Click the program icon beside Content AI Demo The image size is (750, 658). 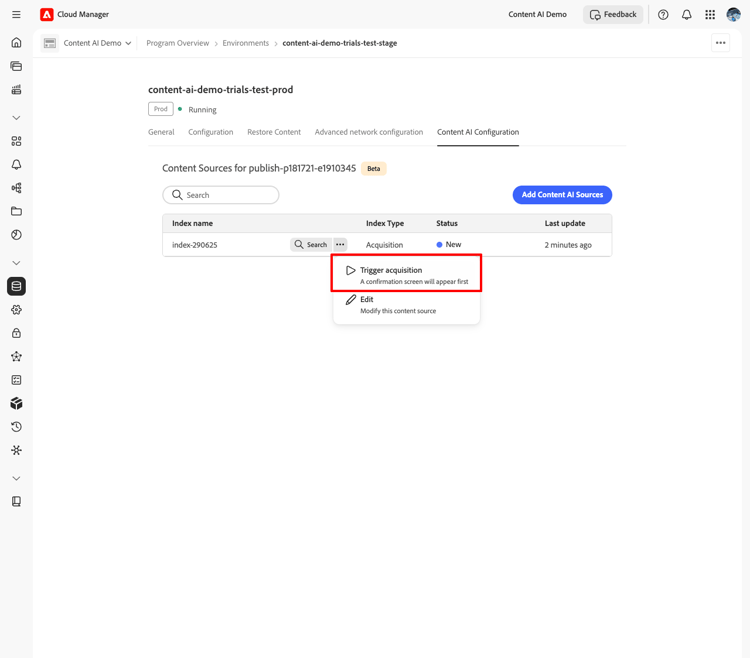click(50, 43)
